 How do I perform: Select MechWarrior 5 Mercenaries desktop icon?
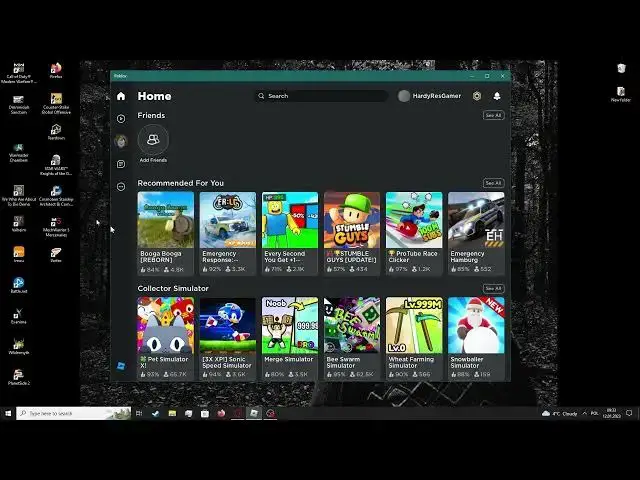pyautogui.click(x=56, y=227)
